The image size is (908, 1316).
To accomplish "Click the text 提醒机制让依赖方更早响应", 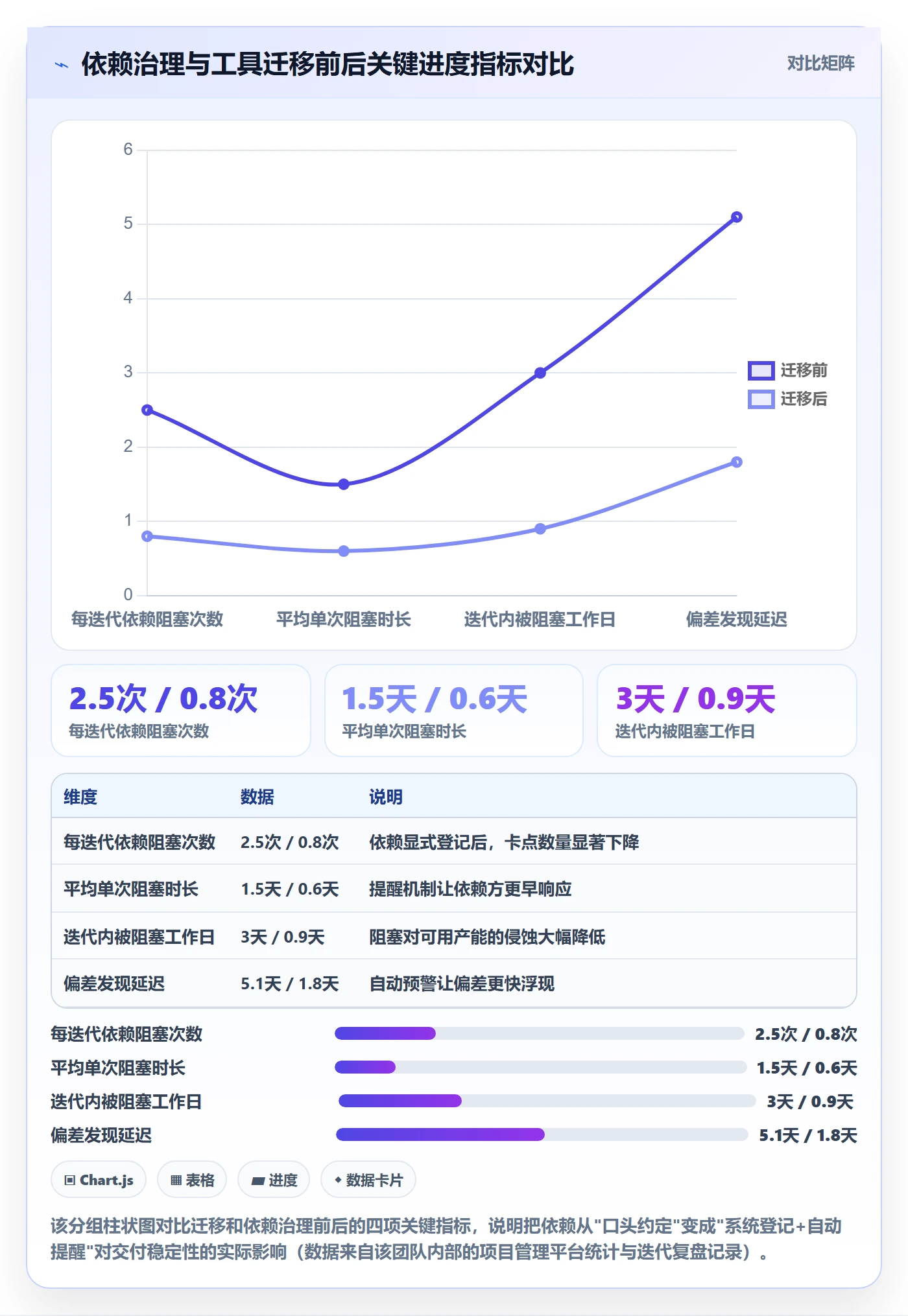I will pyautogui.click(x=470, y=889).
